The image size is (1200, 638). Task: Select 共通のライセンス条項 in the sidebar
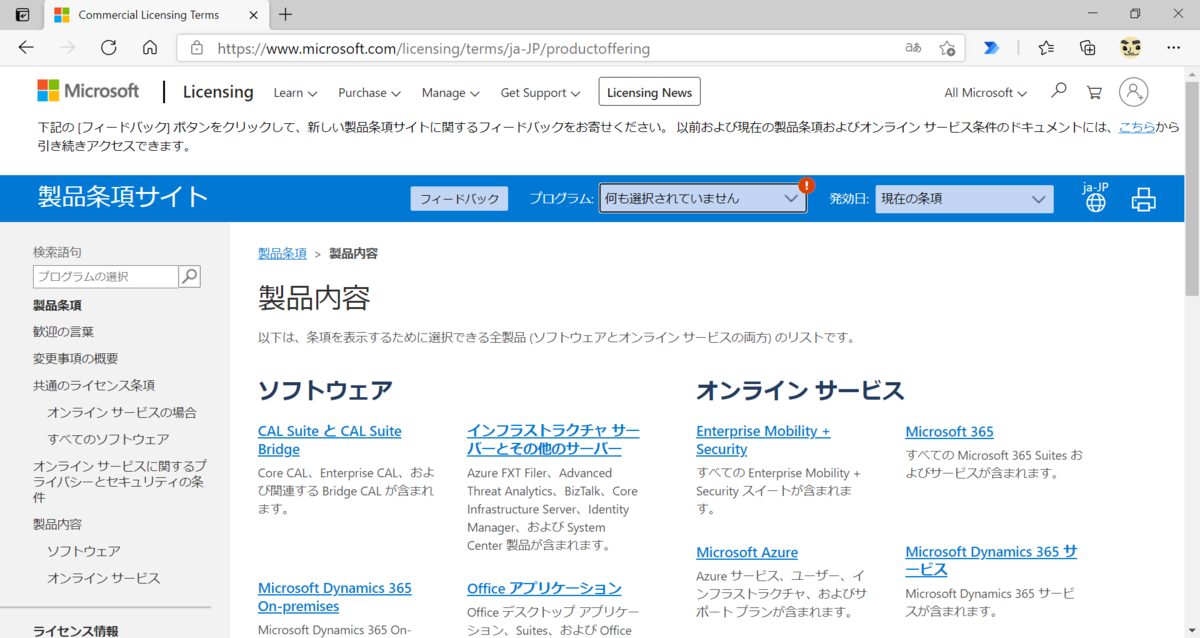pyautogui.click(x=94, y=385)
